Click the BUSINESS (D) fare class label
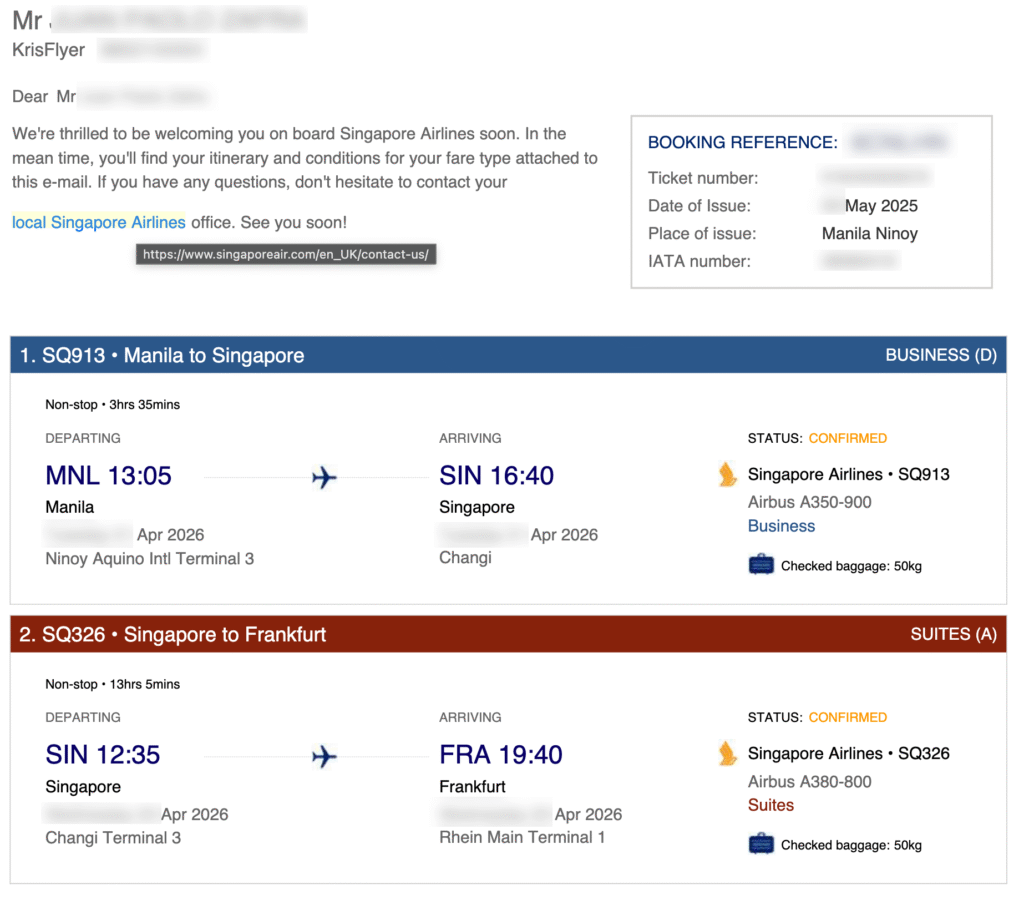 941,355
